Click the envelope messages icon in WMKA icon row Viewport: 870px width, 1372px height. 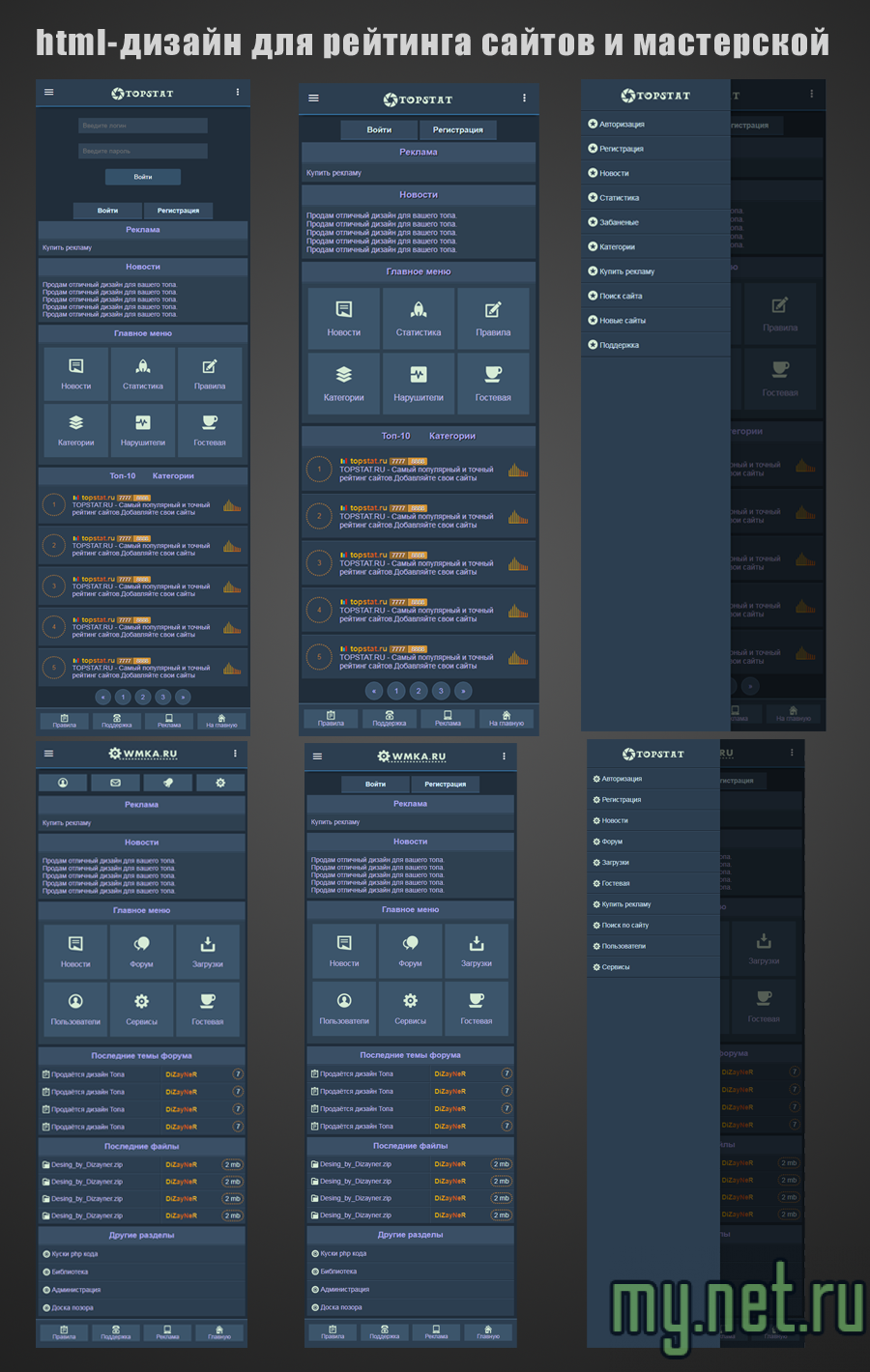click(x=115, y=783)
